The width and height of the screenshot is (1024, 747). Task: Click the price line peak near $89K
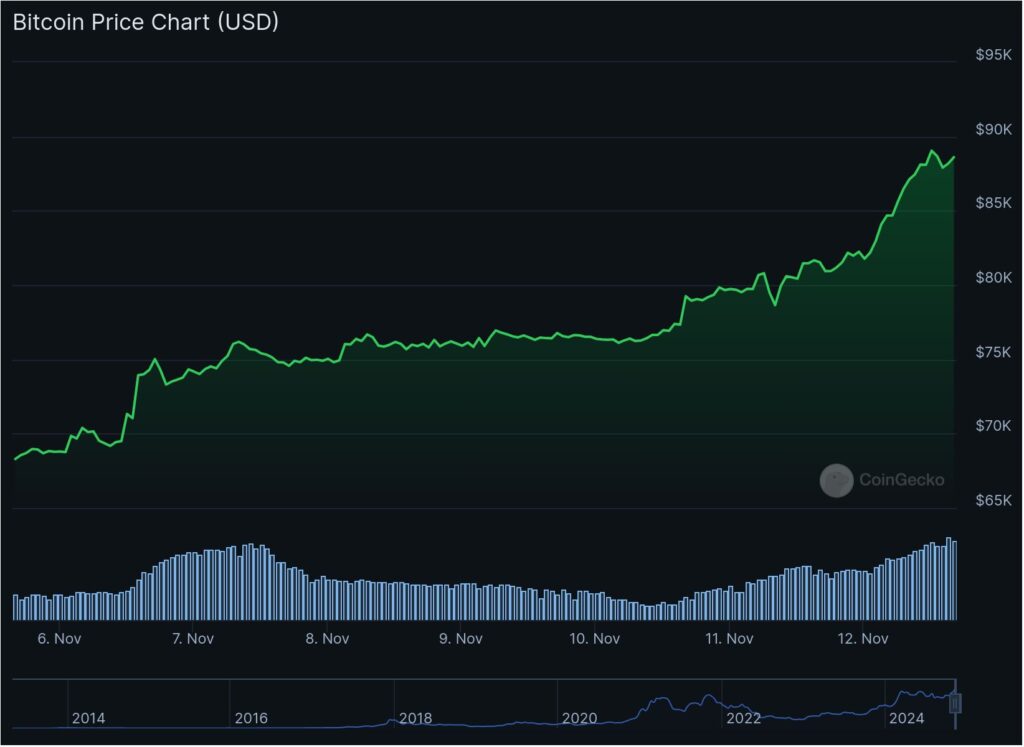(931, 151)
